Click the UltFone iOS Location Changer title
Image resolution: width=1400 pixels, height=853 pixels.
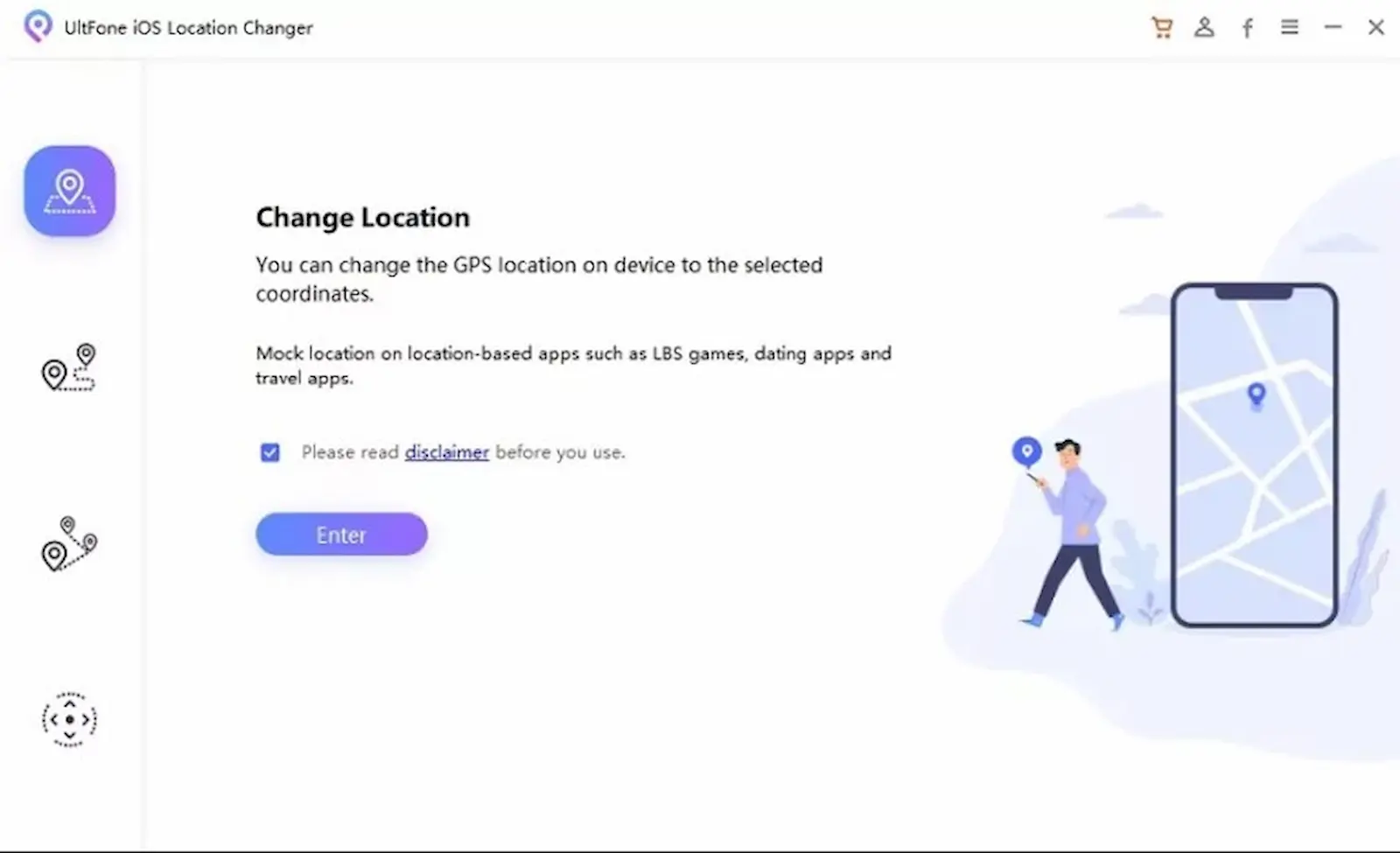click(x=188, y=27)
